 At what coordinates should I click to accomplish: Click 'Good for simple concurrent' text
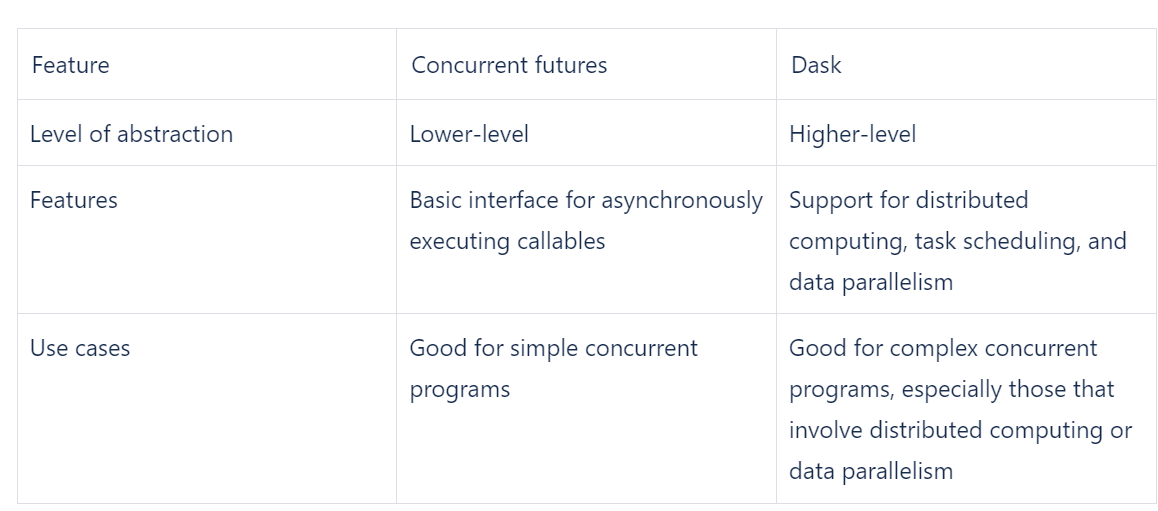pos(553,348)
